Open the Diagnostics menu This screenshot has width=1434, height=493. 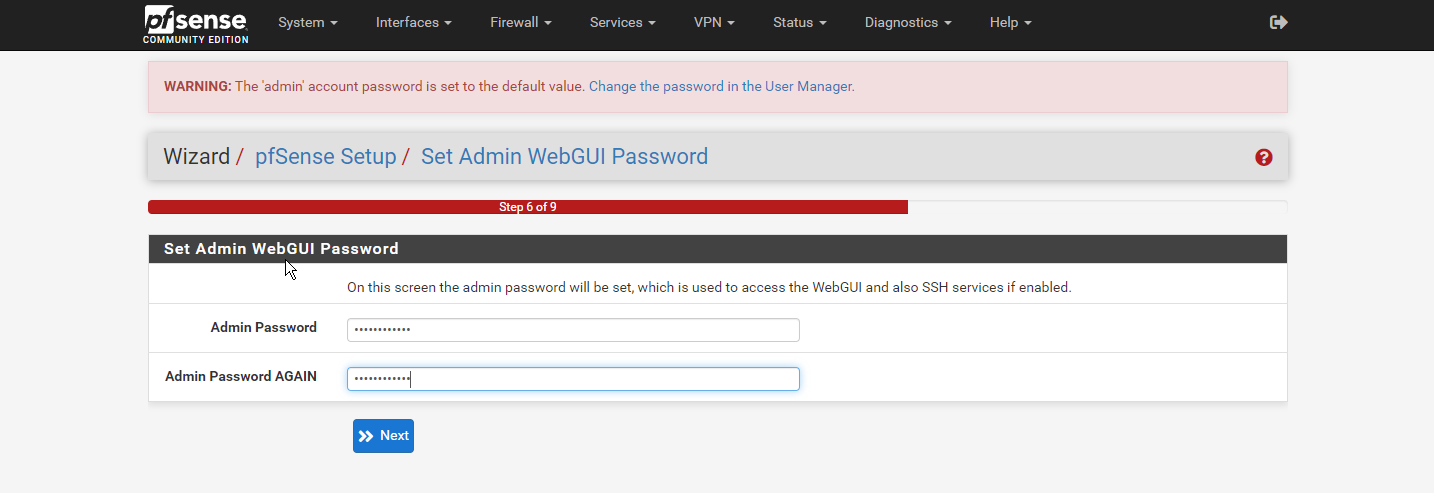908,22
